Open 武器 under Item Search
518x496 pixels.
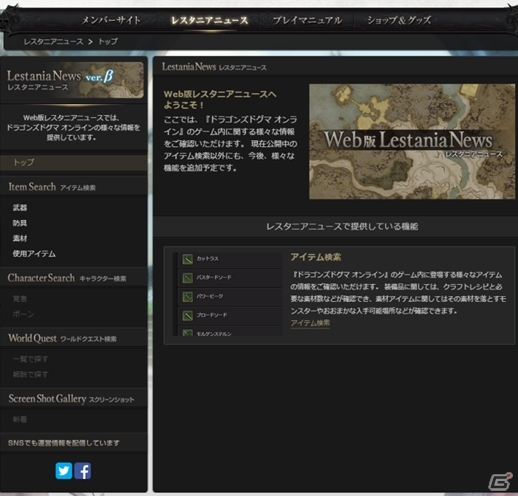pos(20,208)
